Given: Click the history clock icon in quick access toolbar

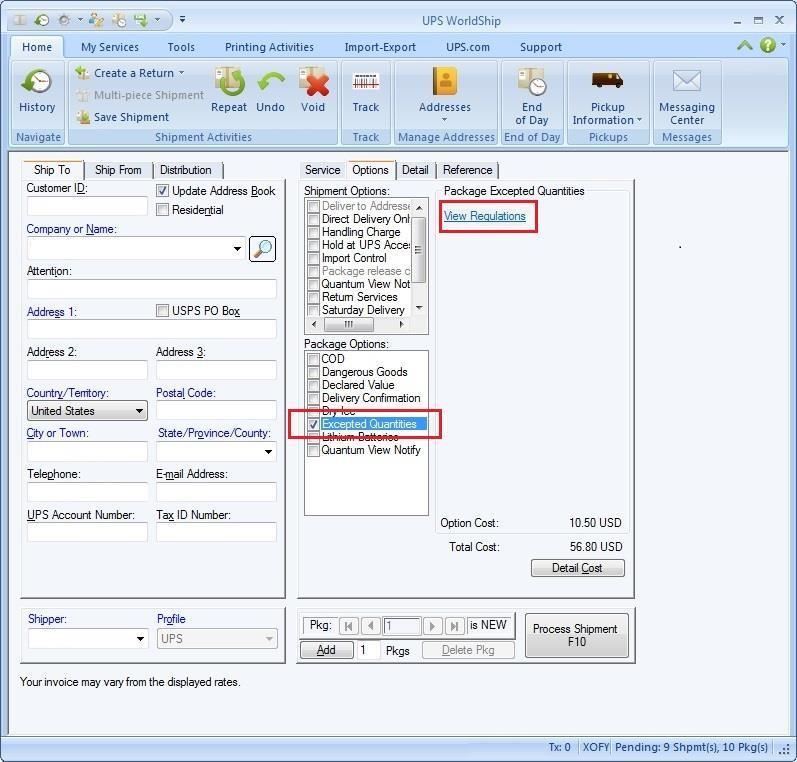Looking at the screenshot, I should (x=42, y=20).
